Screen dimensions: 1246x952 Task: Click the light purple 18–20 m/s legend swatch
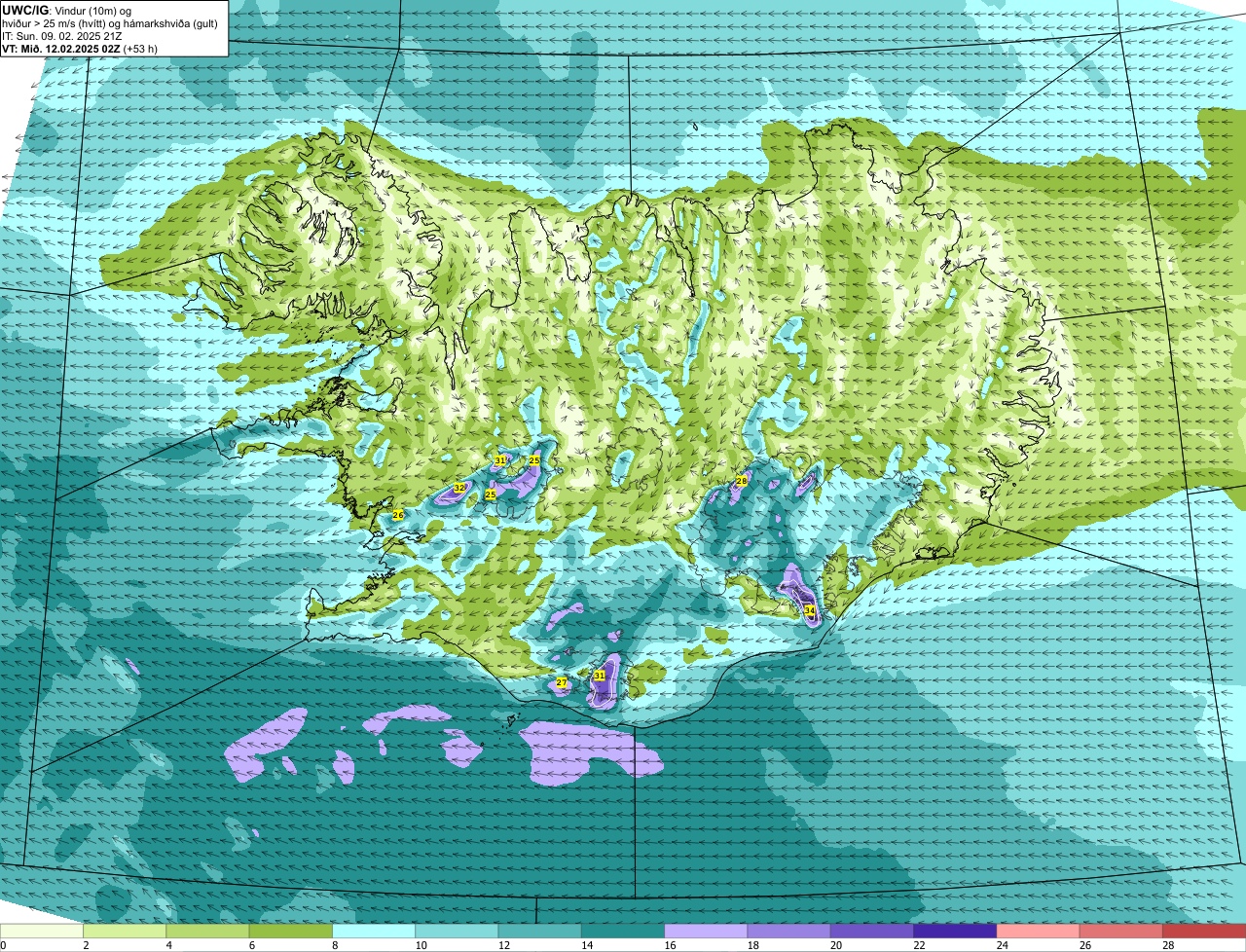point(788,932)
